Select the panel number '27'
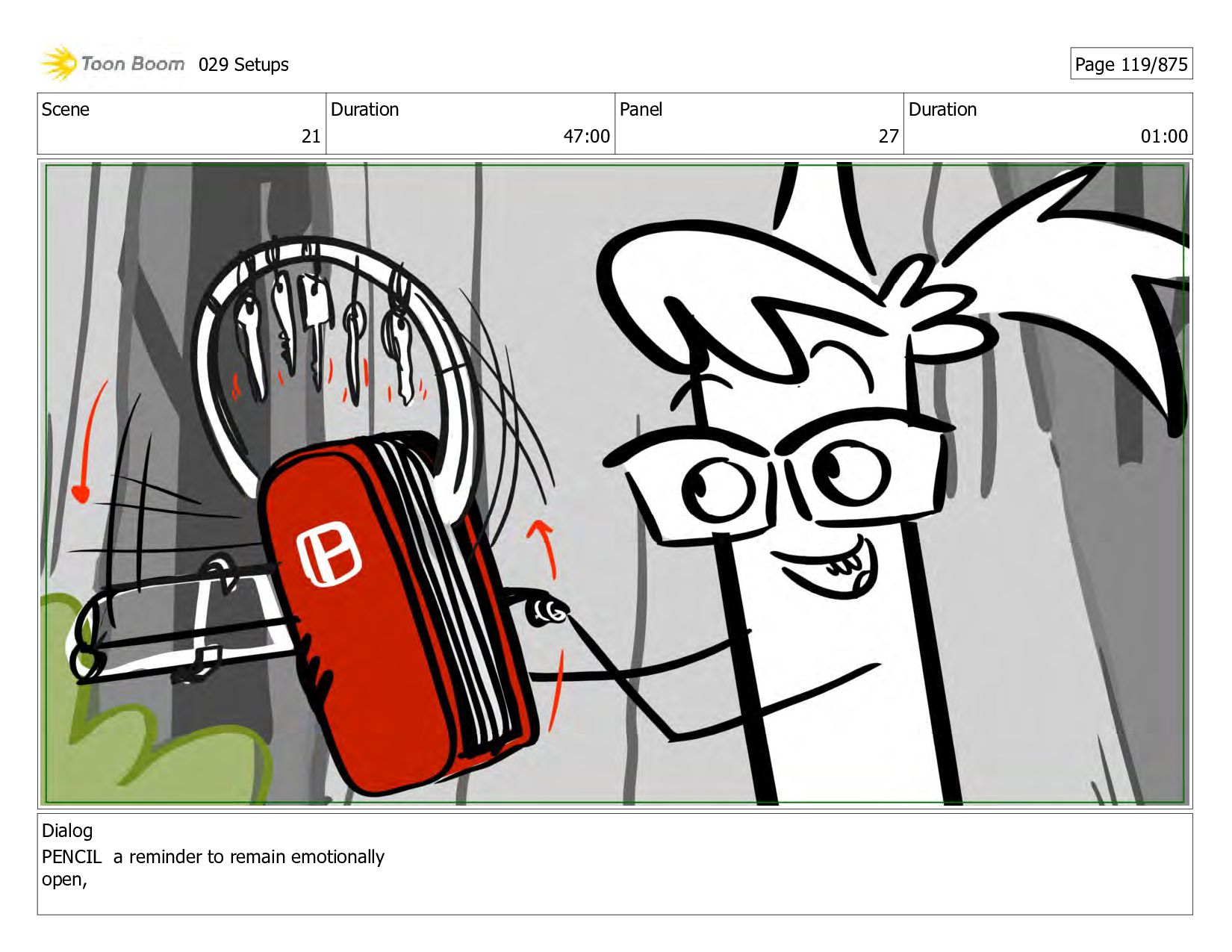This screenshot has width=1232, height=952. coord(889,136)
